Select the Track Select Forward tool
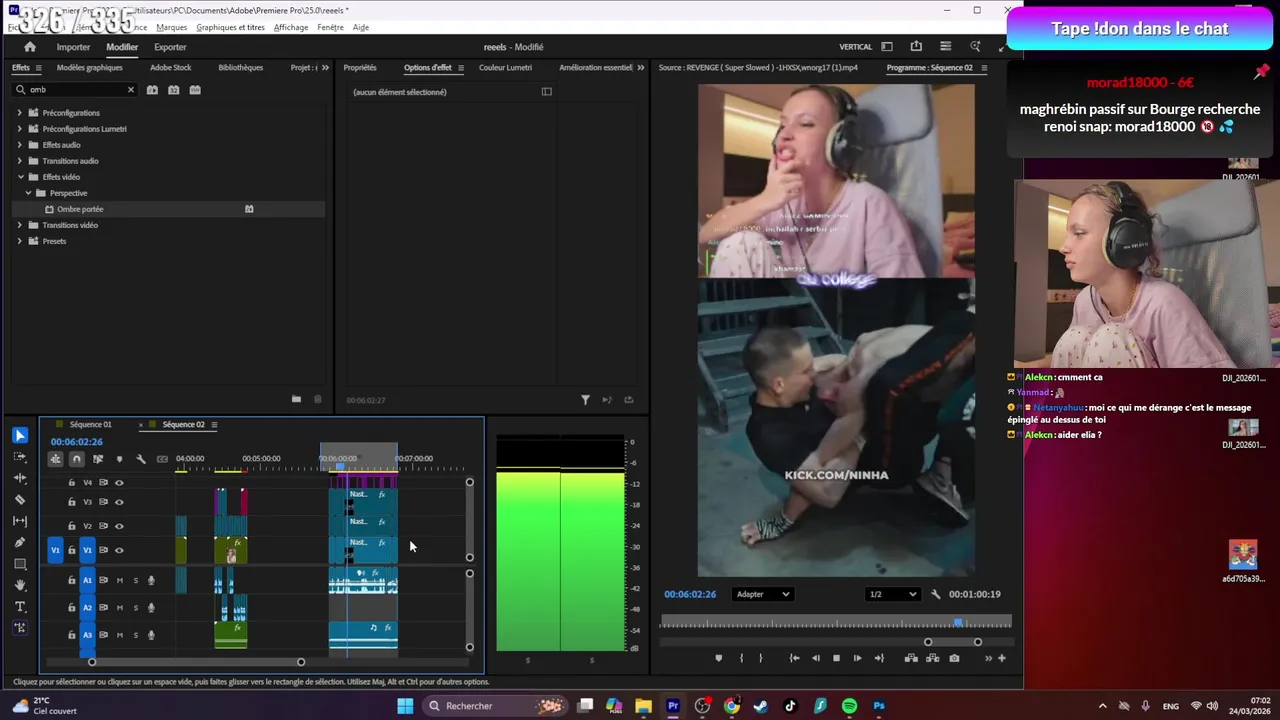The height and width of the screenshot is (720, 1280). point(20,457)
